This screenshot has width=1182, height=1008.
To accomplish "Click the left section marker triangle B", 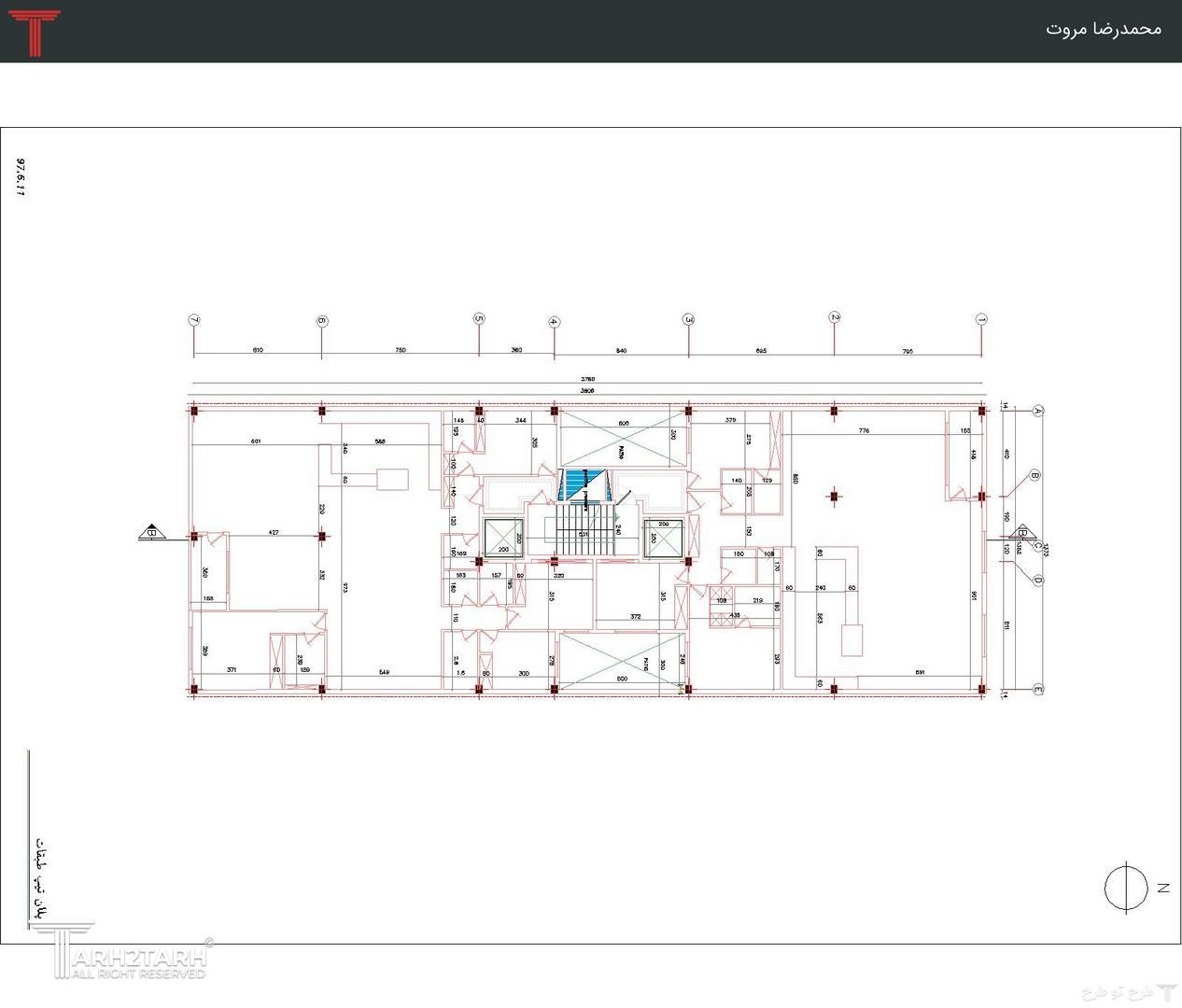I will pyautogui.click(x=151, y=533).
